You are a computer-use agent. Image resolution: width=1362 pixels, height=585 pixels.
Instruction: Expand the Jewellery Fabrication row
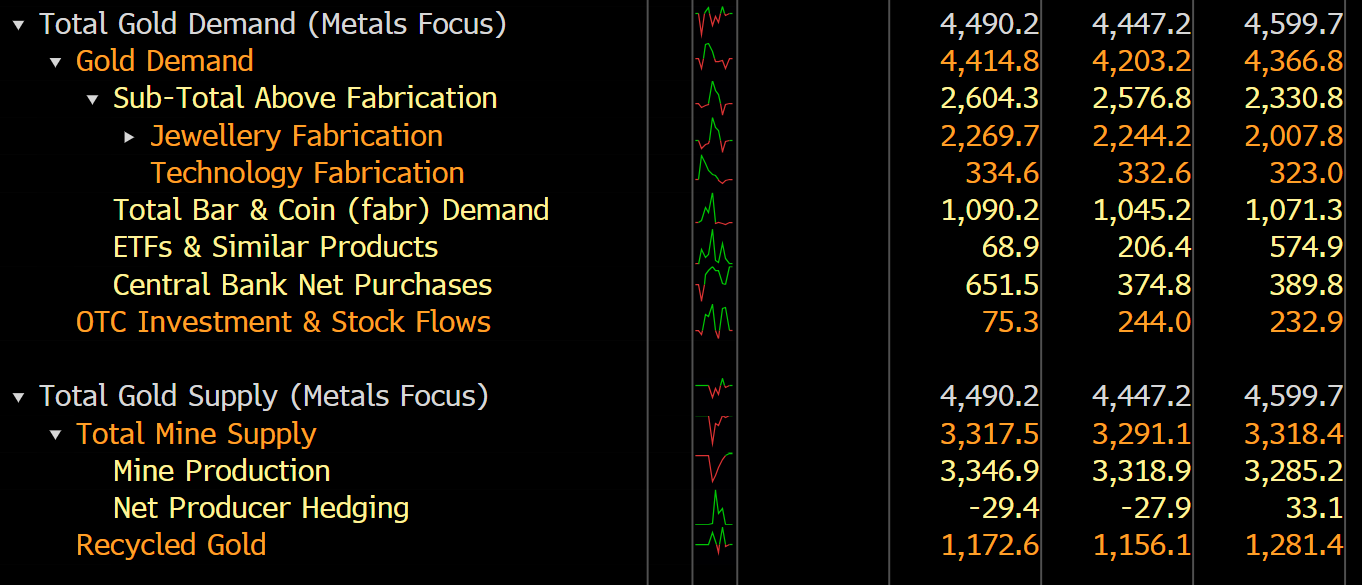coord(130,136)
